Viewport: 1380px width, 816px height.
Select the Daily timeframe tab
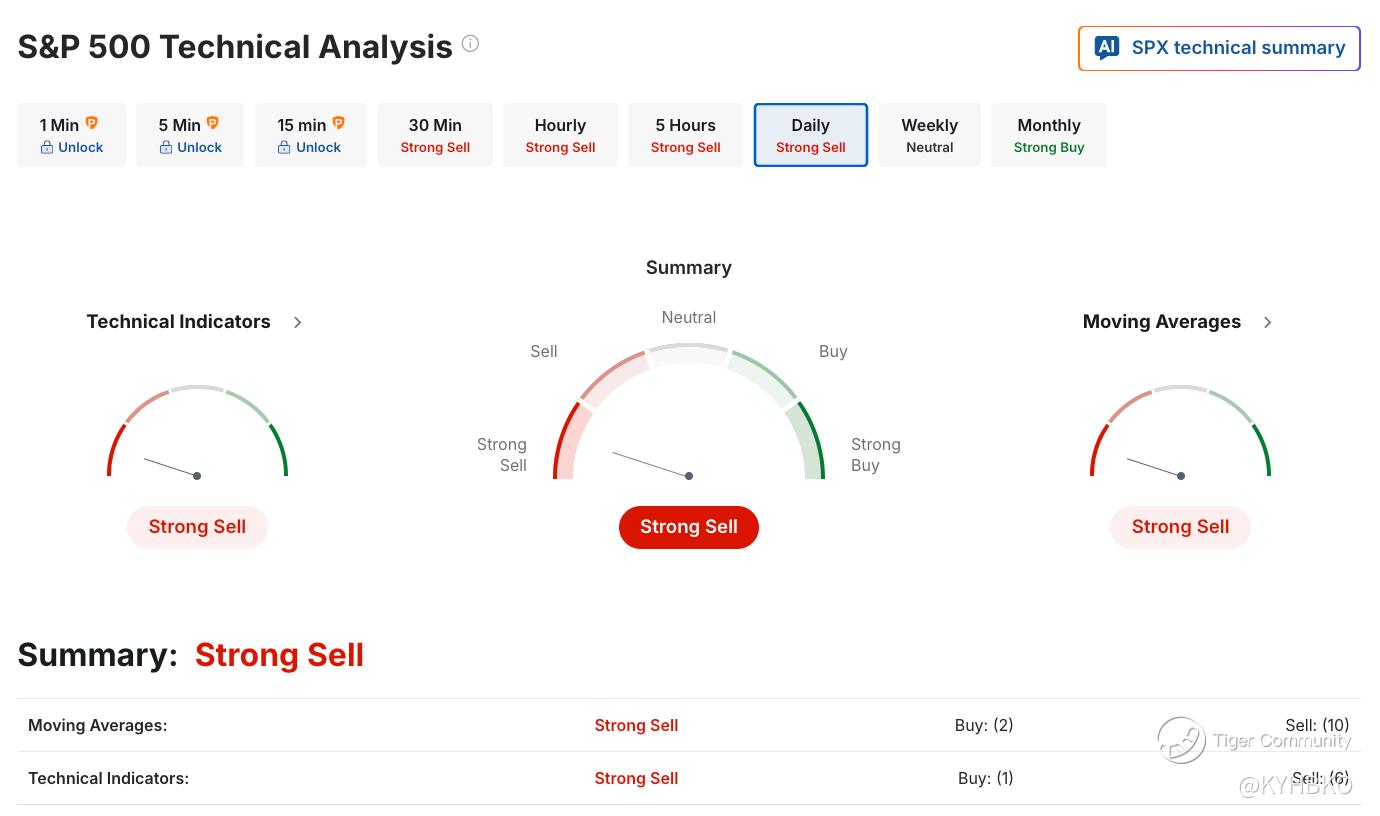point(811,135)
